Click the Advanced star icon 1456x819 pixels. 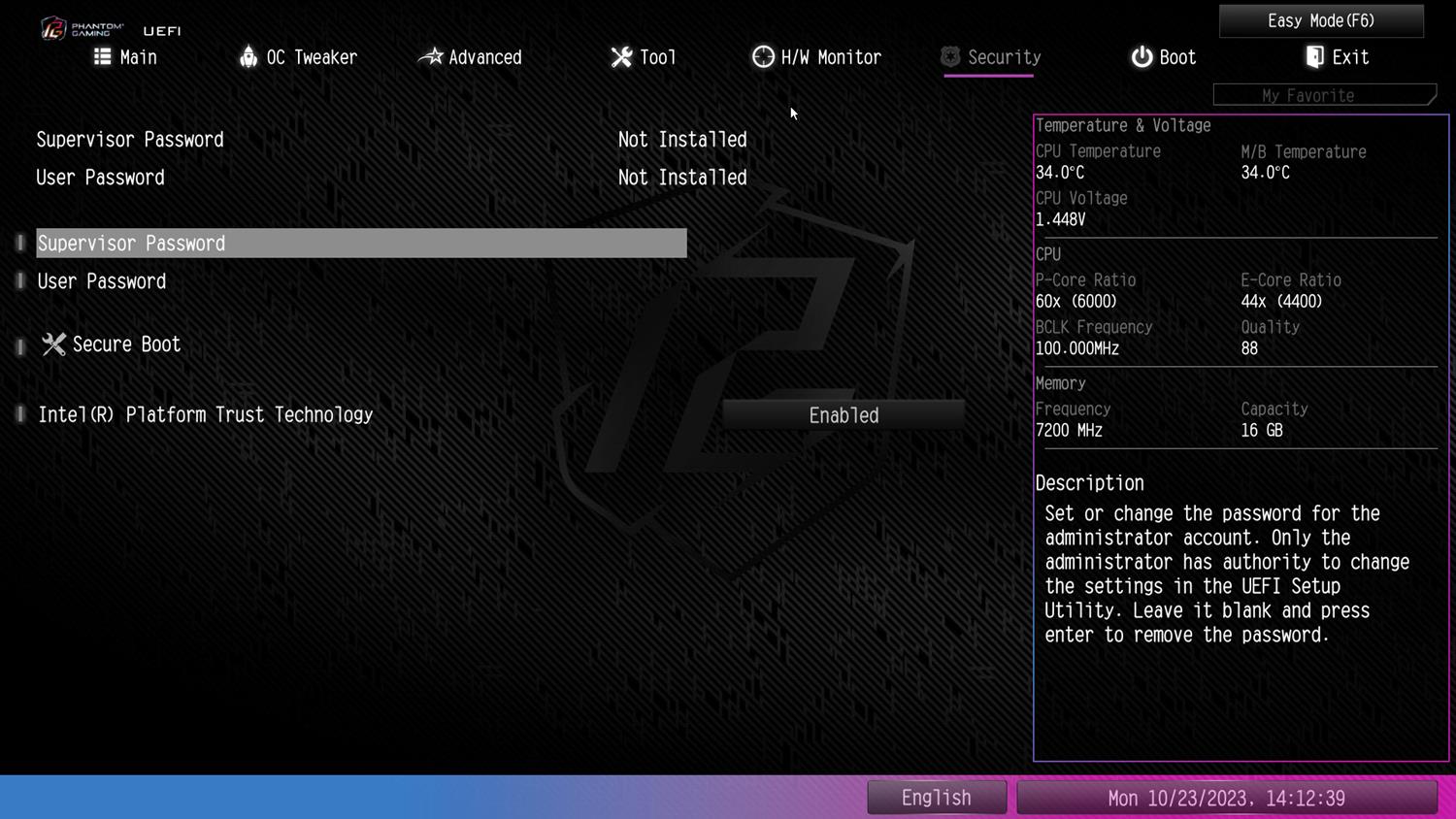tap(430, 57)
